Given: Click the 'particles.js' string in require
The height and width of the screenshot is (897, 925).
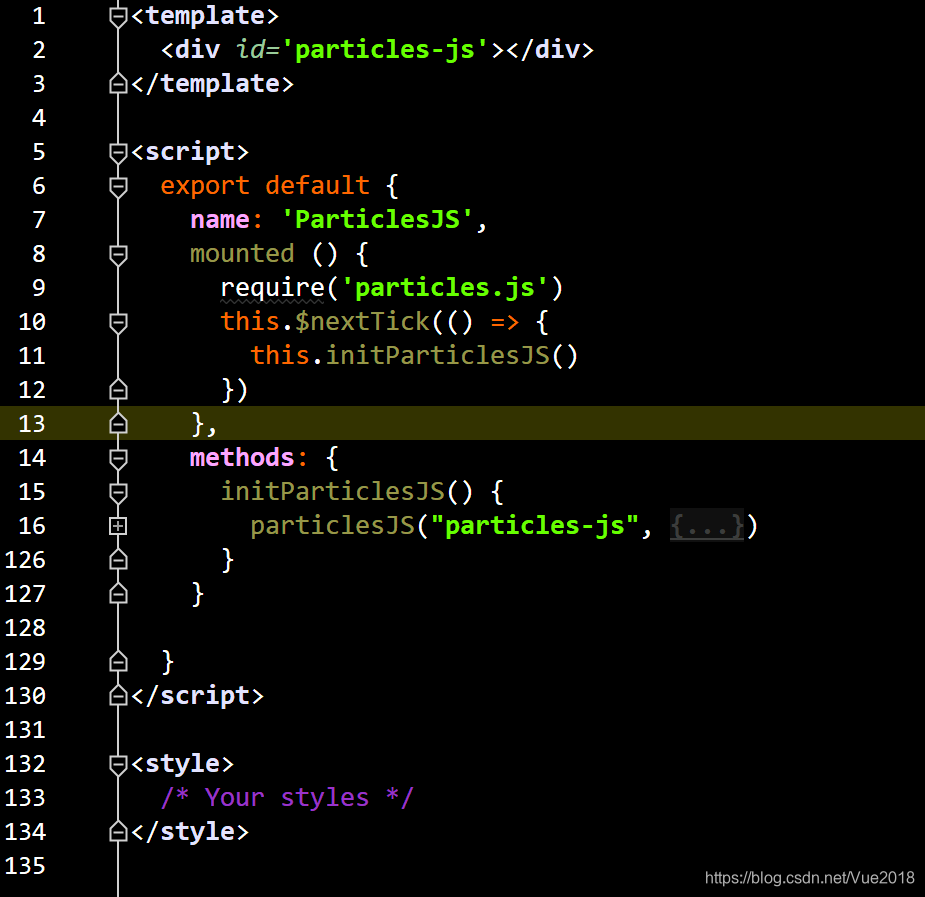Looking at the screenshot, I should [445, 287].
